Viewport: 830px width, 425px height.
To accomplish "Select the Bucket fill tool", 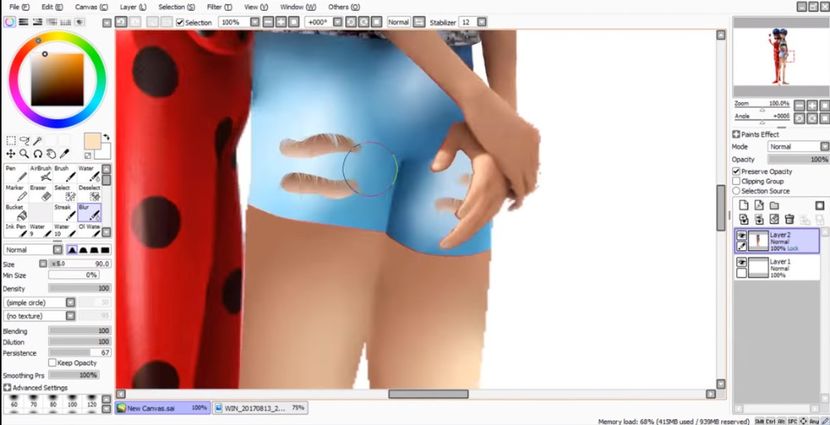I will click(15, 213).
